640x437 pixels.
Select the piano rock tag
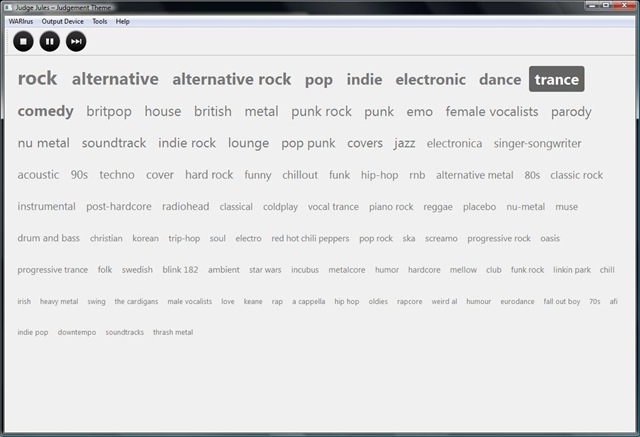tap(391, 207)
